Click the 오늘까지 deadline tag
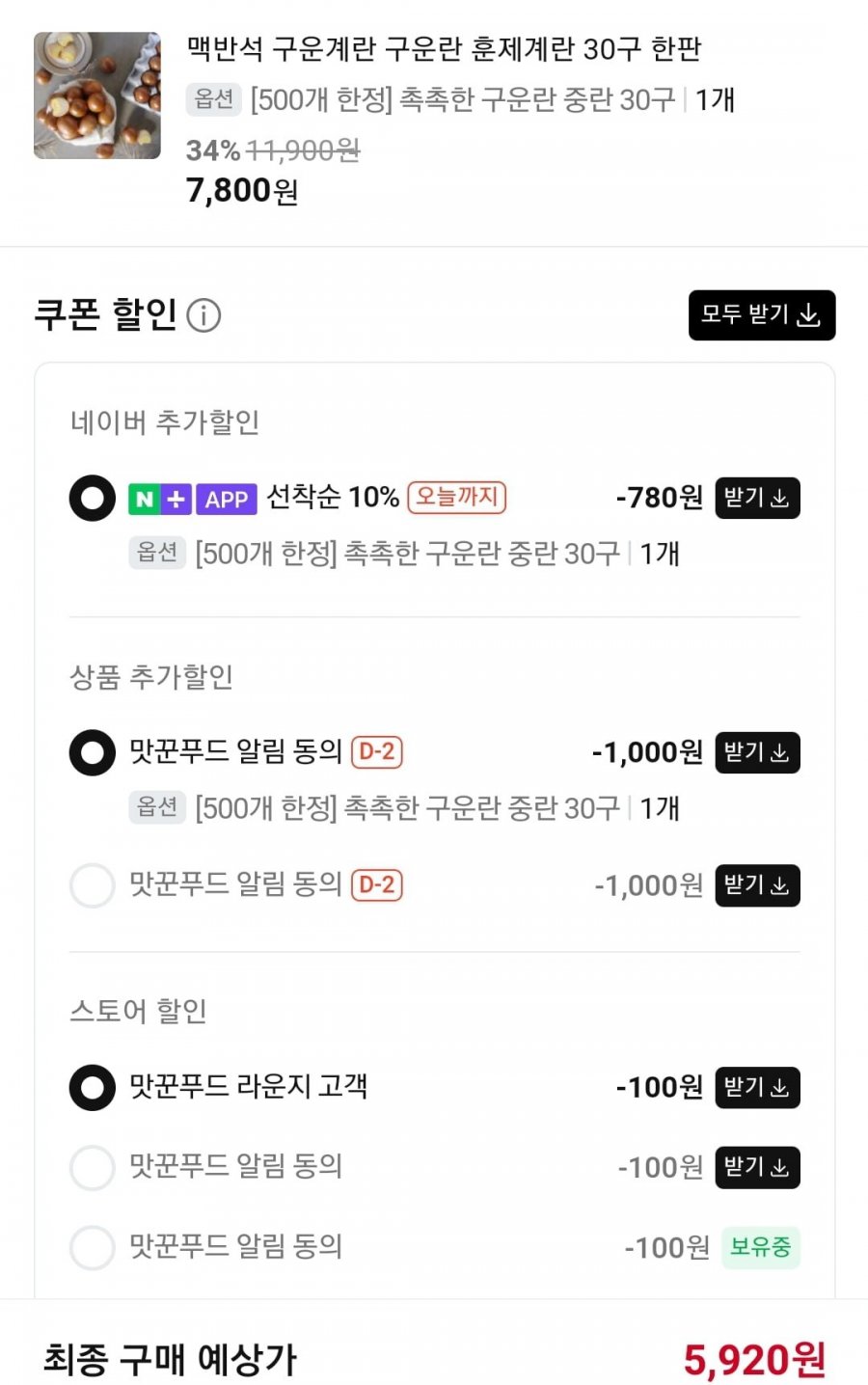The height and width of the screenshot is (1385, 868). pyautogui.click(x=457, y=498)
